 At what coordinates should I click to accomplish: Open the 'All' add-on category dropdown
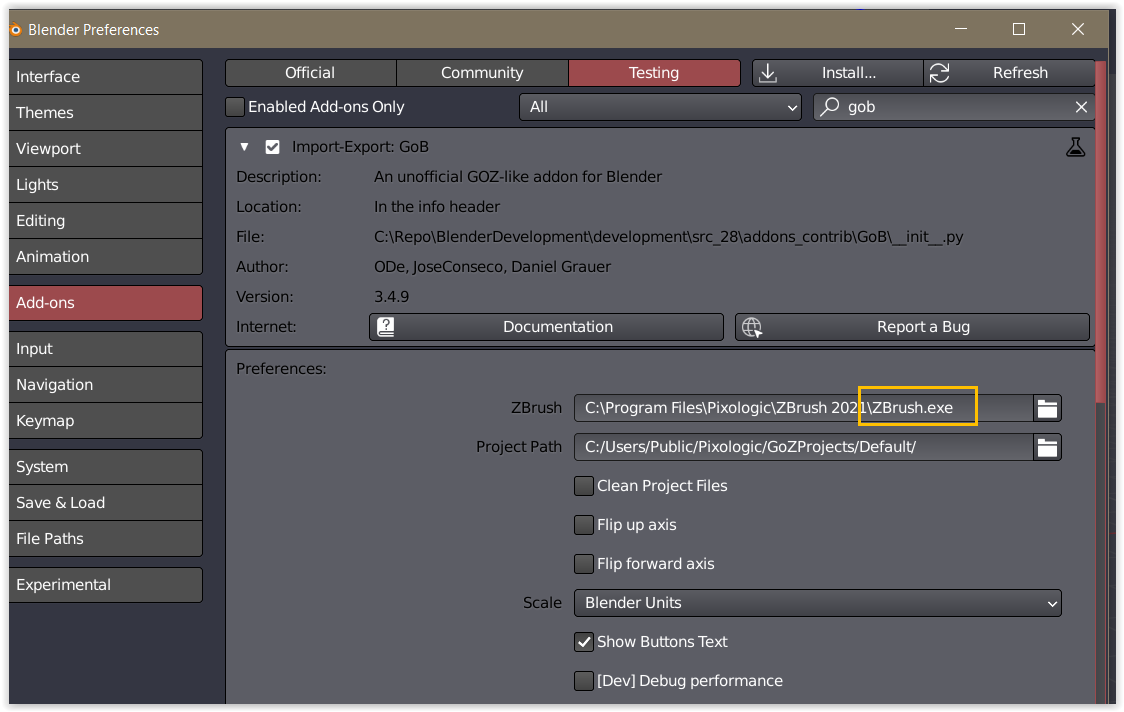(660, 107)
